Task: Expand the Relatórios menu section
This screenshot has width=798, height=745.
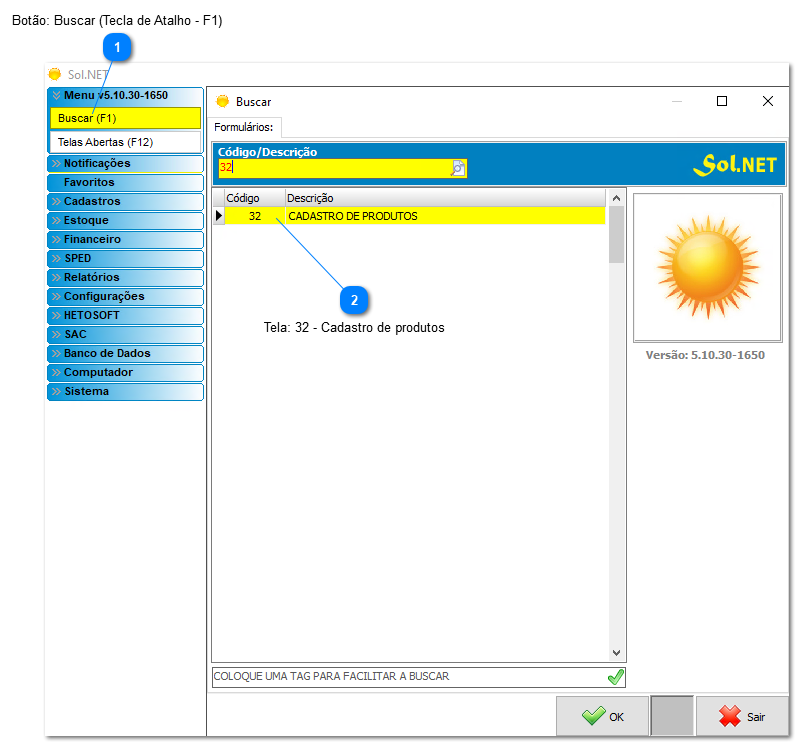Action: 125,277
